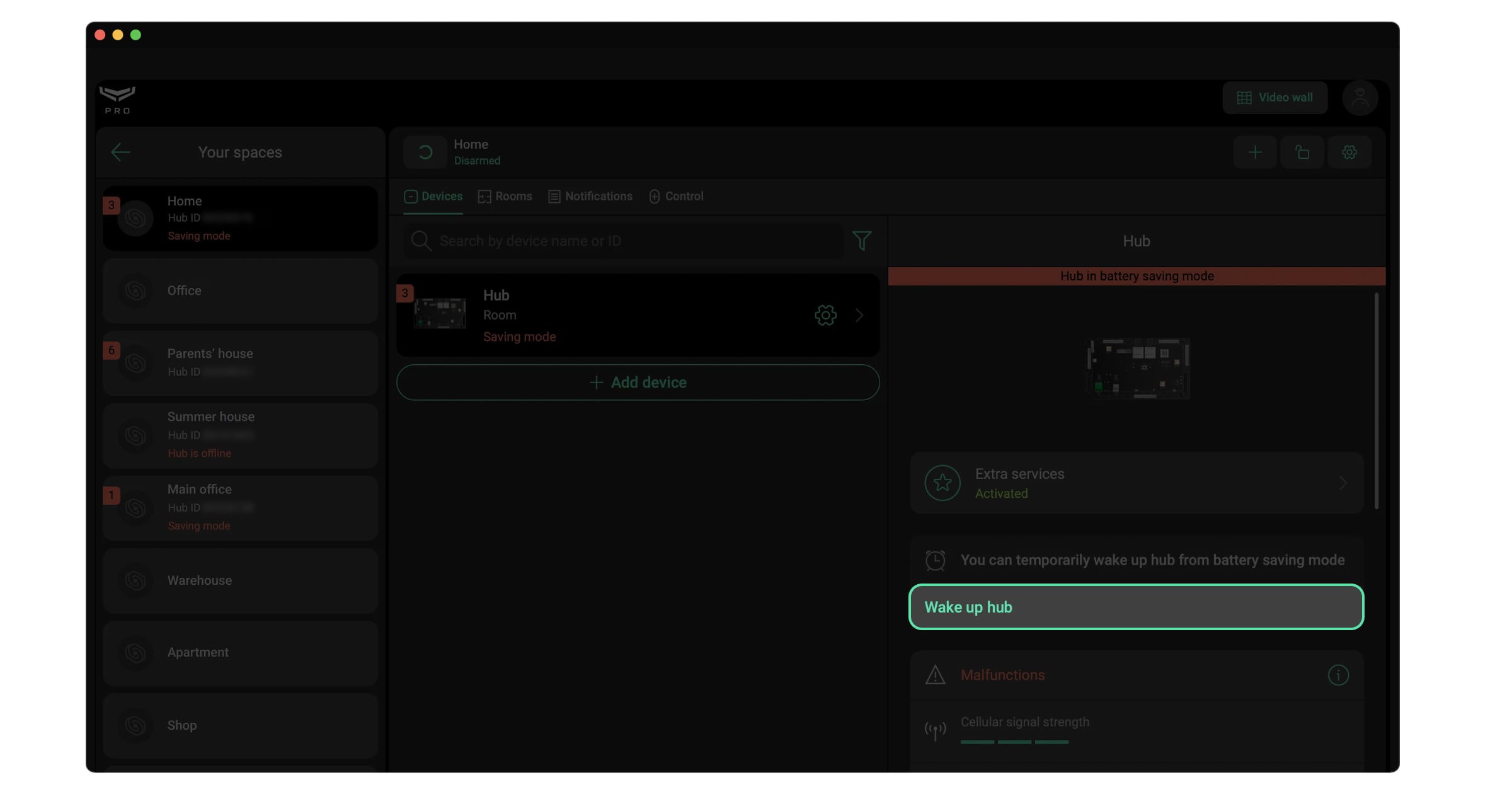Click the plus icon in Home header

pyautogui.click(x=1255, y=152)
